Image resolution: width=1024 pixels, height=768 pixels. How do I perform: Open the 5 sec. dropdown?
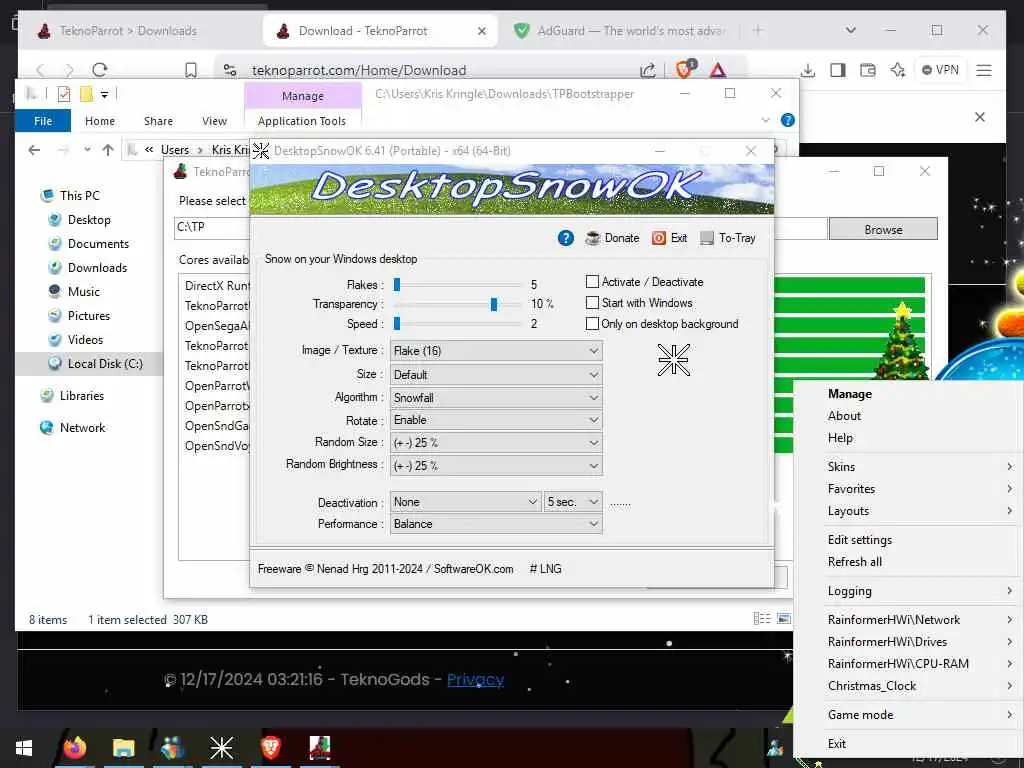(x=573, y=502)
